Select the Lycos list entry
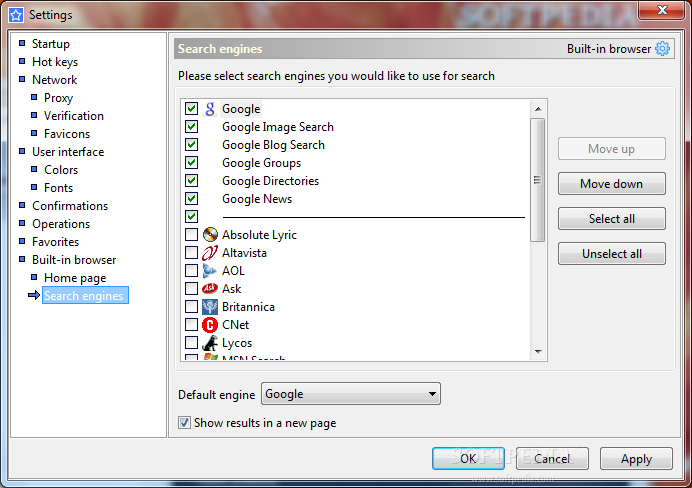Image resolution: width=692 pixels, height=488 pixels. click(237, 343)
